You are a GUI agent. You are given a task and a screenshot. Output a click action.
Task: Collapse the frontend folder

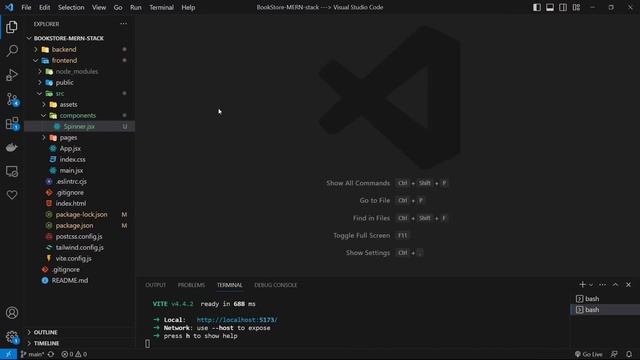coord(79,60)
